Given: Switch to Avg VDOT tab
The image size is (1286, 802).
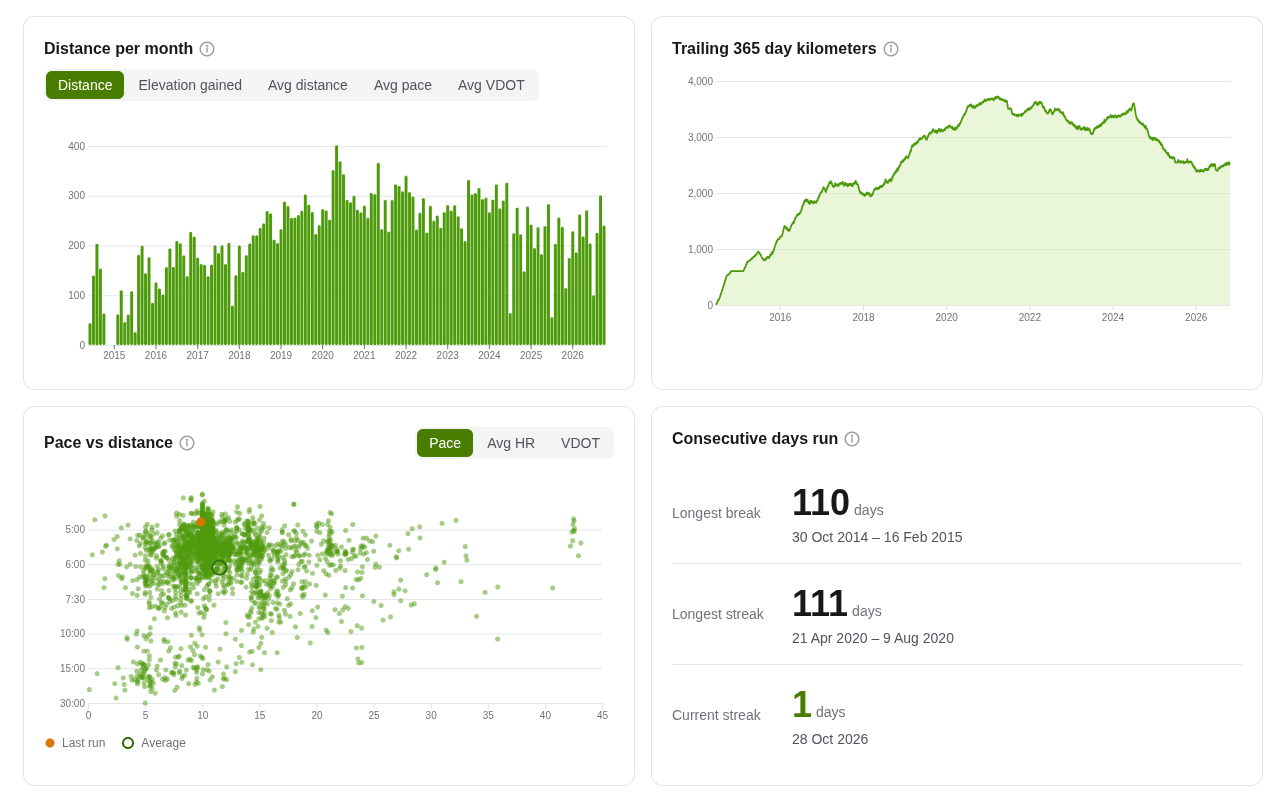Looking at the screenshot, I should pyautogui.click(x=491, y=85).
